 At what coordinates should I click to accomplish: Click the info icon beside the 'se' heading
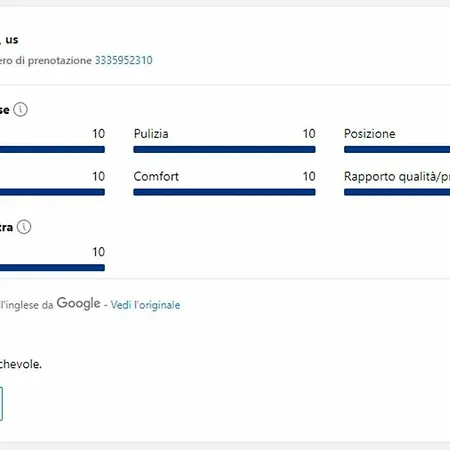(x=20, y=109)
